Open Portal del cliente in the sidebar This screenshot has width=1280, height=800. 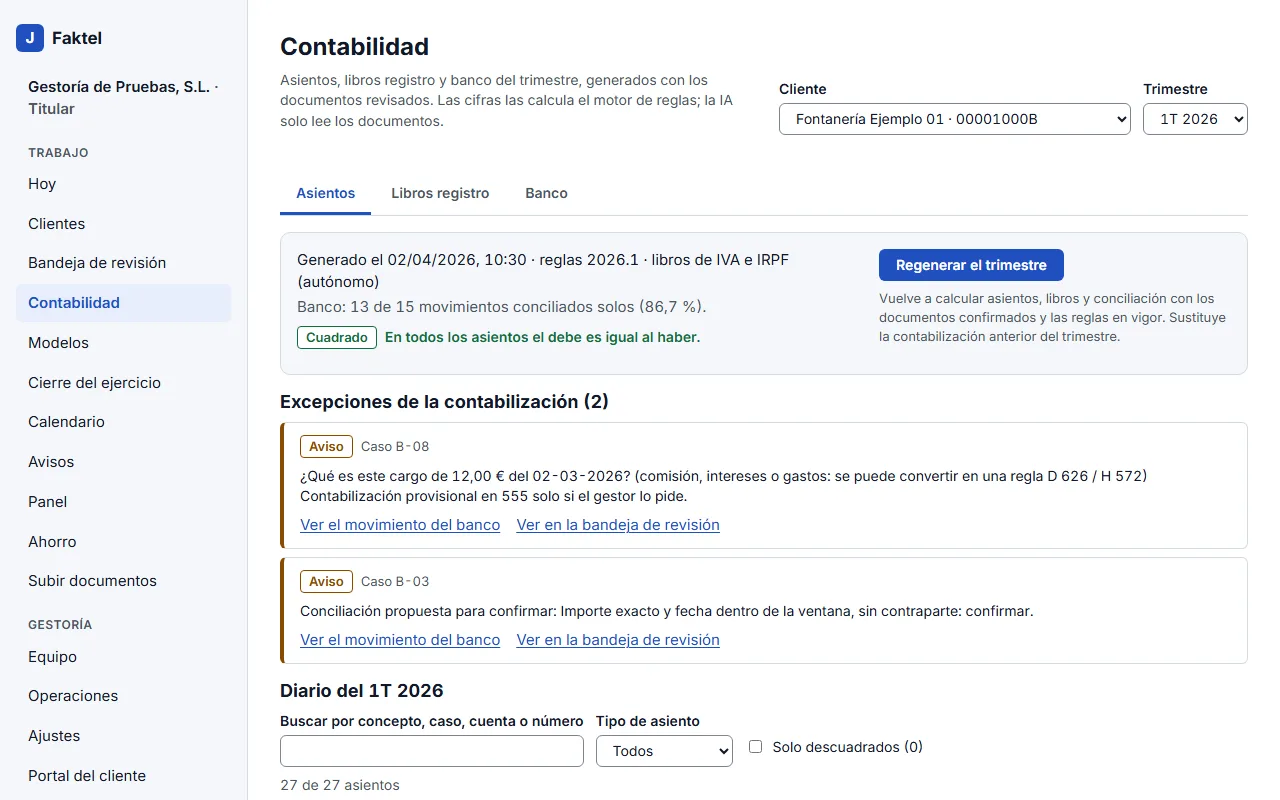tap(123, 776)
